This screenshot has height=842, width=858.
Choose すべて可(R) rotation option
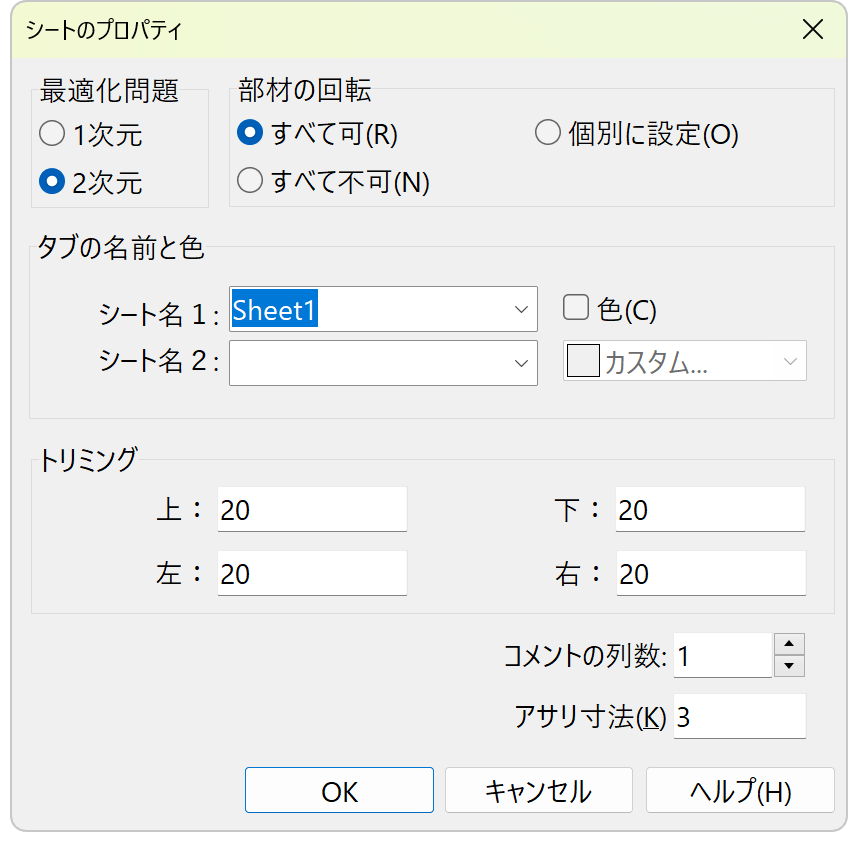(251, 133)
